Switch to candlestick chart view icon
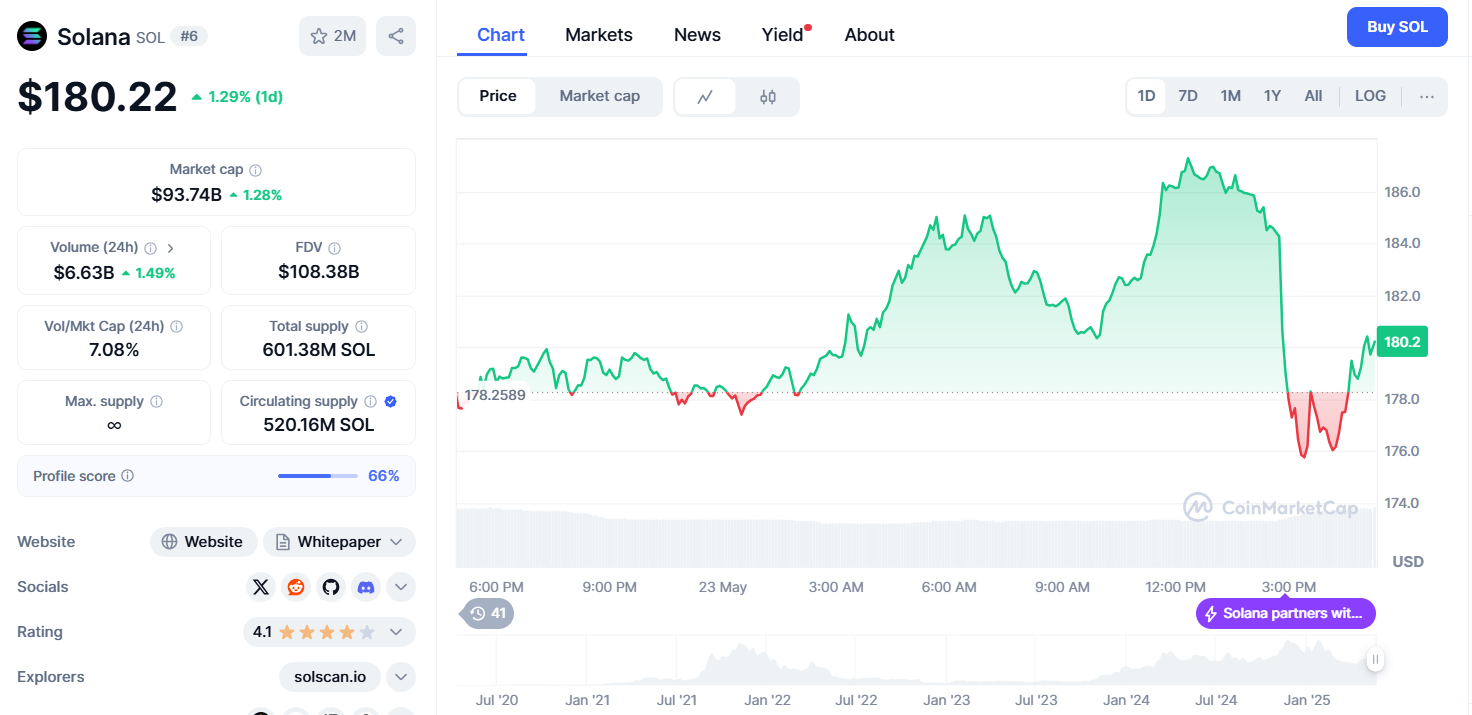Viewport: 1472px width, 715px height. point(768,97)
